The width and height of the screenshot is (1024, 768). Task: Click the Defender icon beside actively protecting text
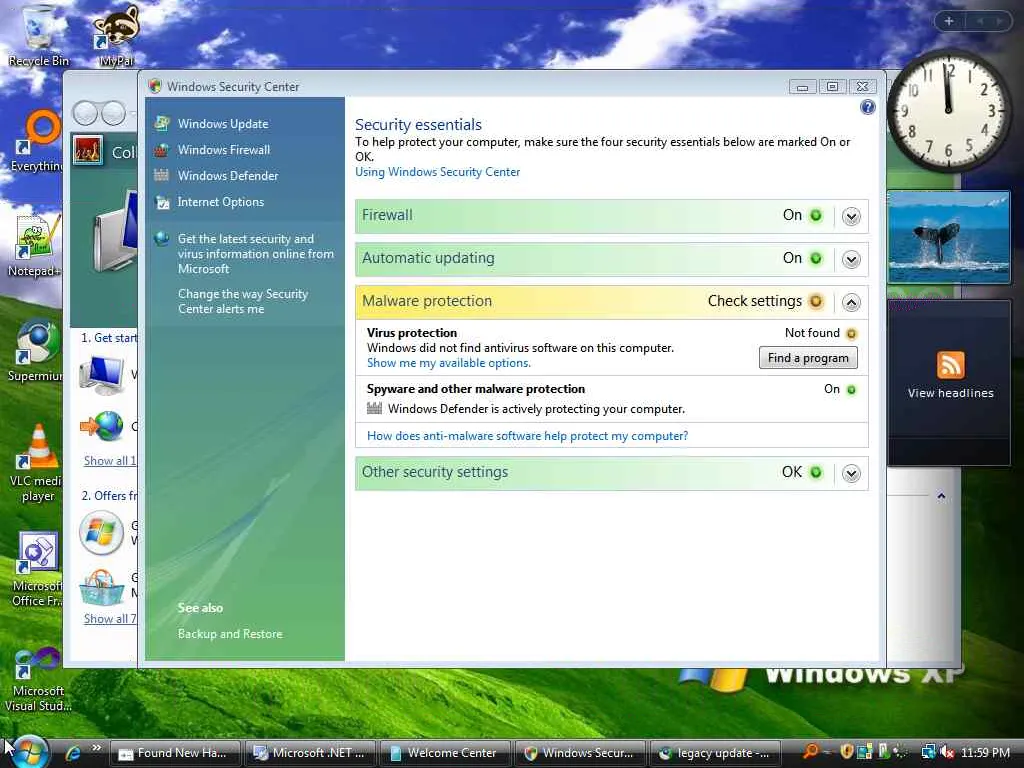(x=374, y=409)
